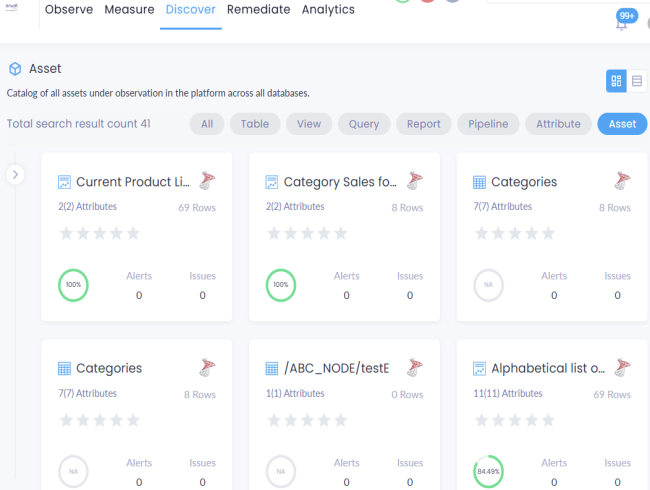Switch to grid card view

coord(616,81)
